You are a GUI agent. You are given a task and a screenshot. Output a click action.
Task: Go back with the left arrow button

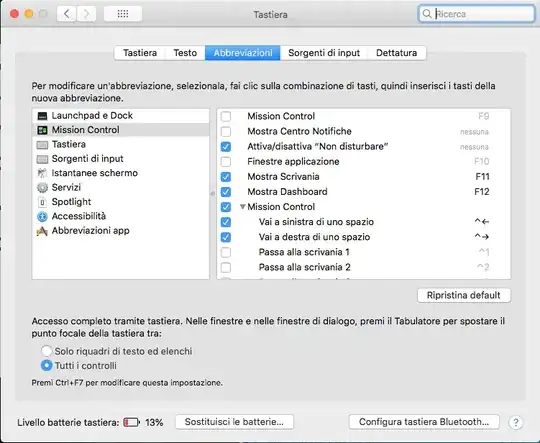pyautogui.click(x=66, y=14)
